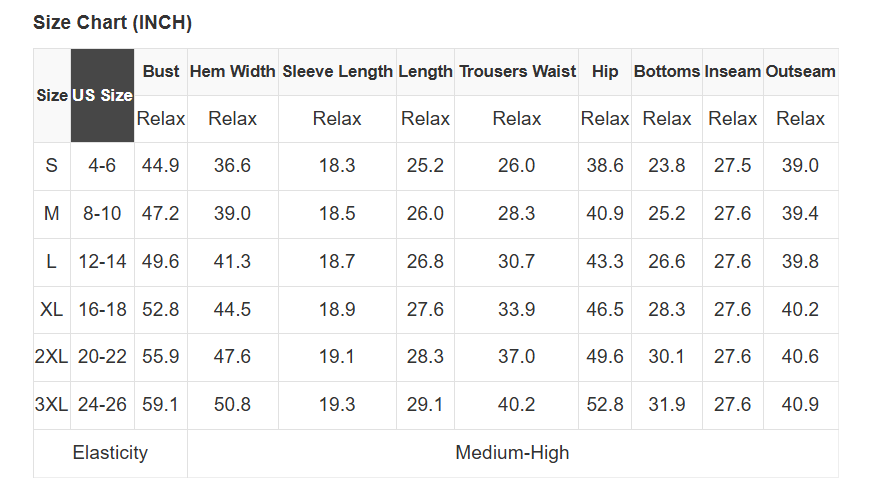This screenshot has width=870, height=479.
Task: Click the Elasticity row label
Action: pos(110,453)
